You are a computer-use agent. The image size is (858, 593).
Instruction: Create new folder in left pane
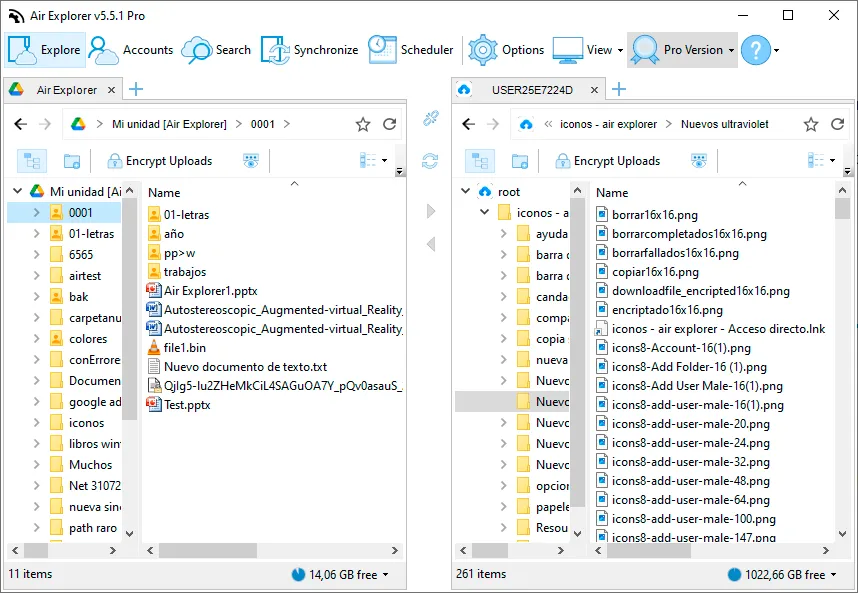coord(72,161)
